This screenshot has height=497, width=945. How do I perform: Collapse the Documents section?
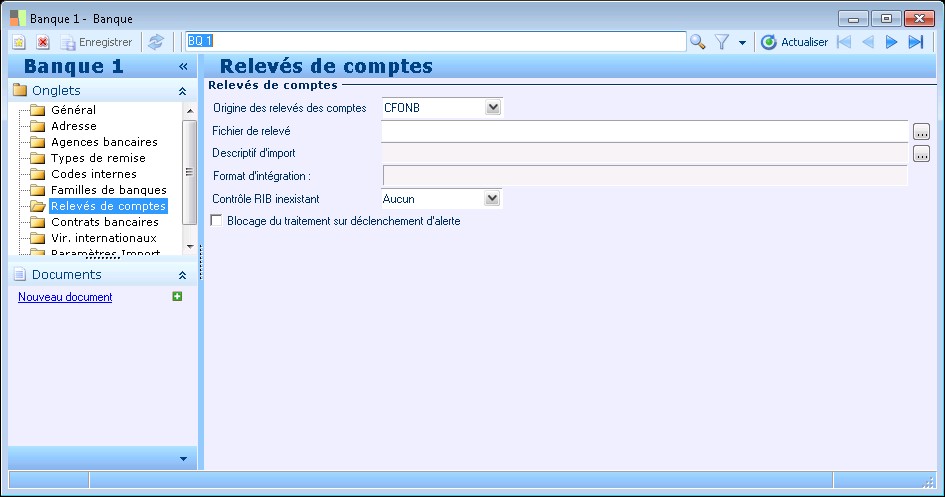(182, 275)
